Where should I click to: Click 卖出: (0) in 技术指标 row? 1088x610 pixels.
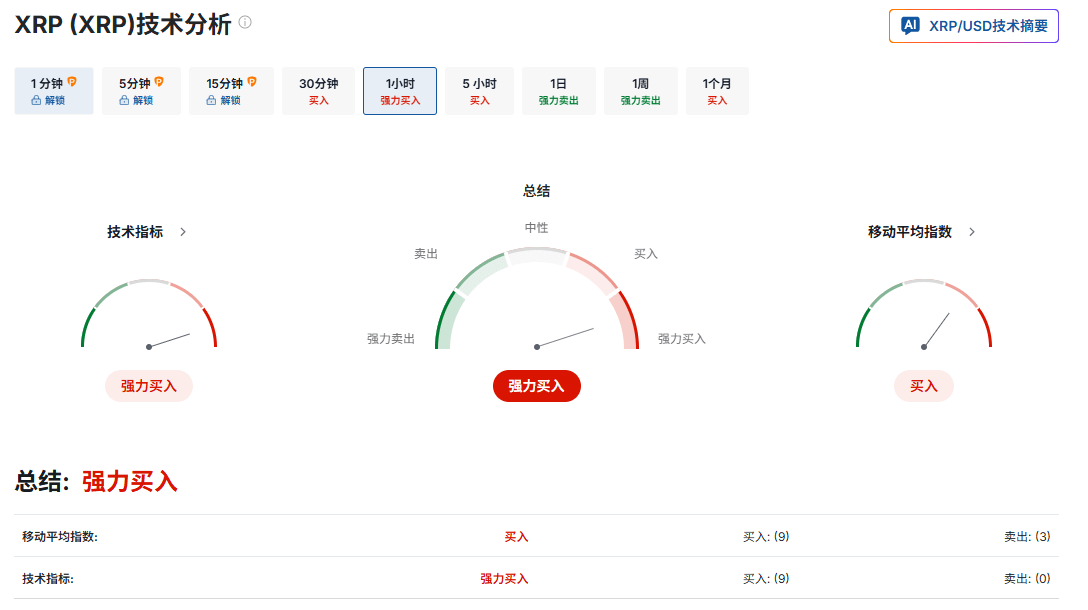(1027, 579)
